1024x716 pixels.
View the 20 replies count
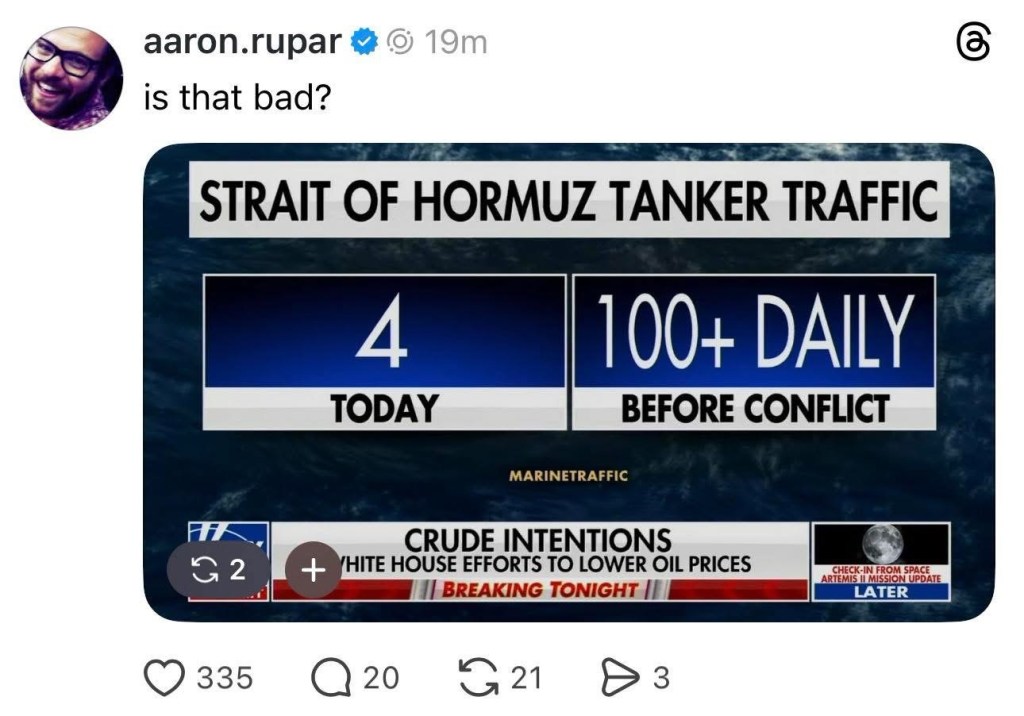380,679
